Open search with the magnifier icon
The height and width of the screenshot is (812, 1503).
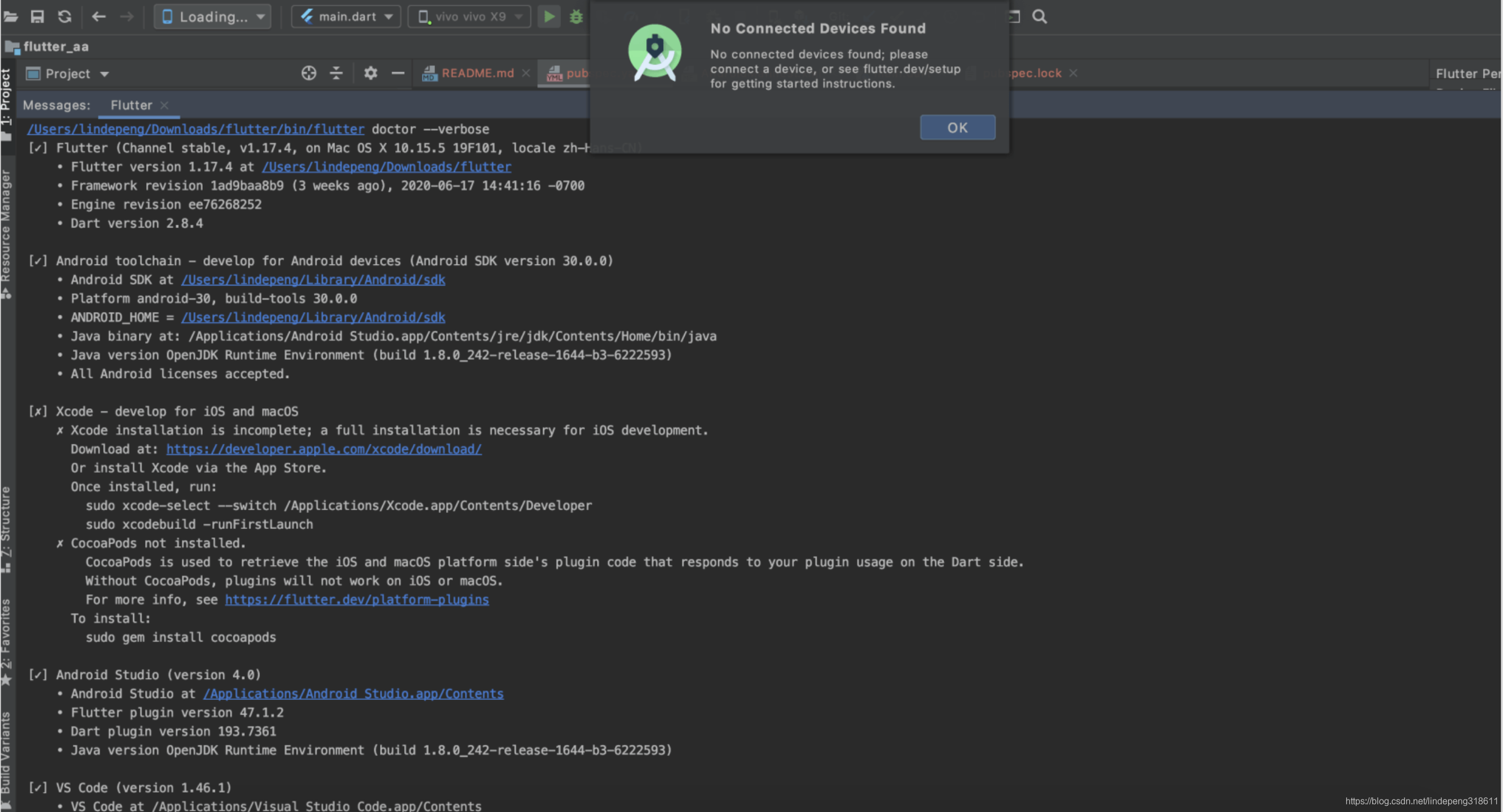click(1039, 16)
